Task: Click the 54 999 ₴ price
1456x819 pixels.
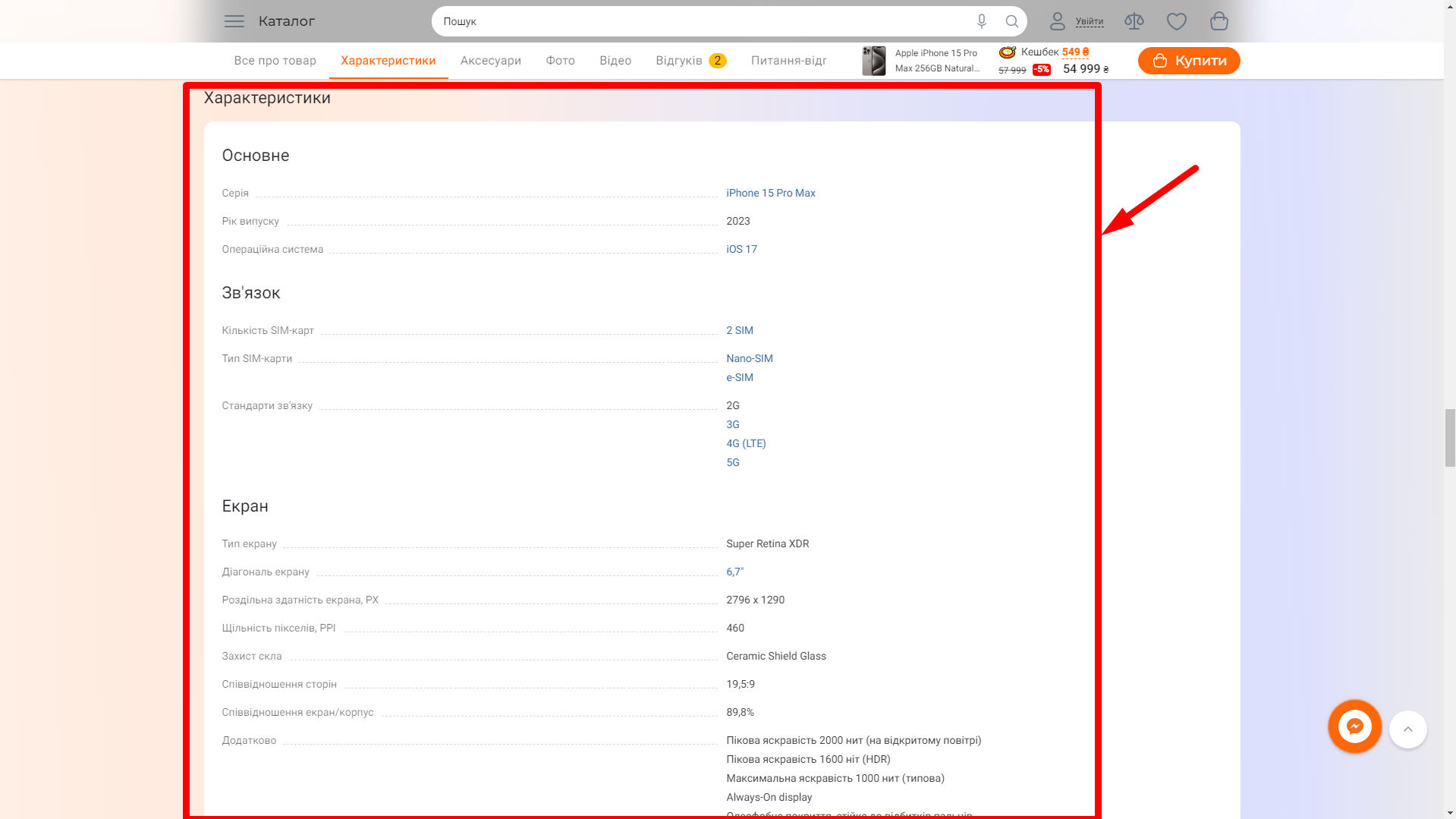Action: click(1085, 69)
